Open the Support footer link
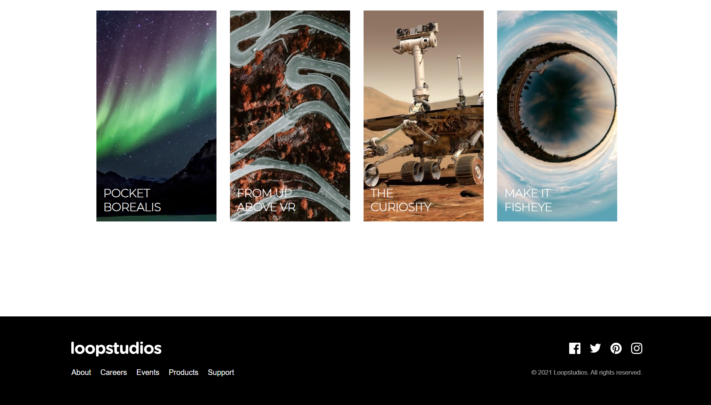Viewport: 711px width, 405px height. 221,372
